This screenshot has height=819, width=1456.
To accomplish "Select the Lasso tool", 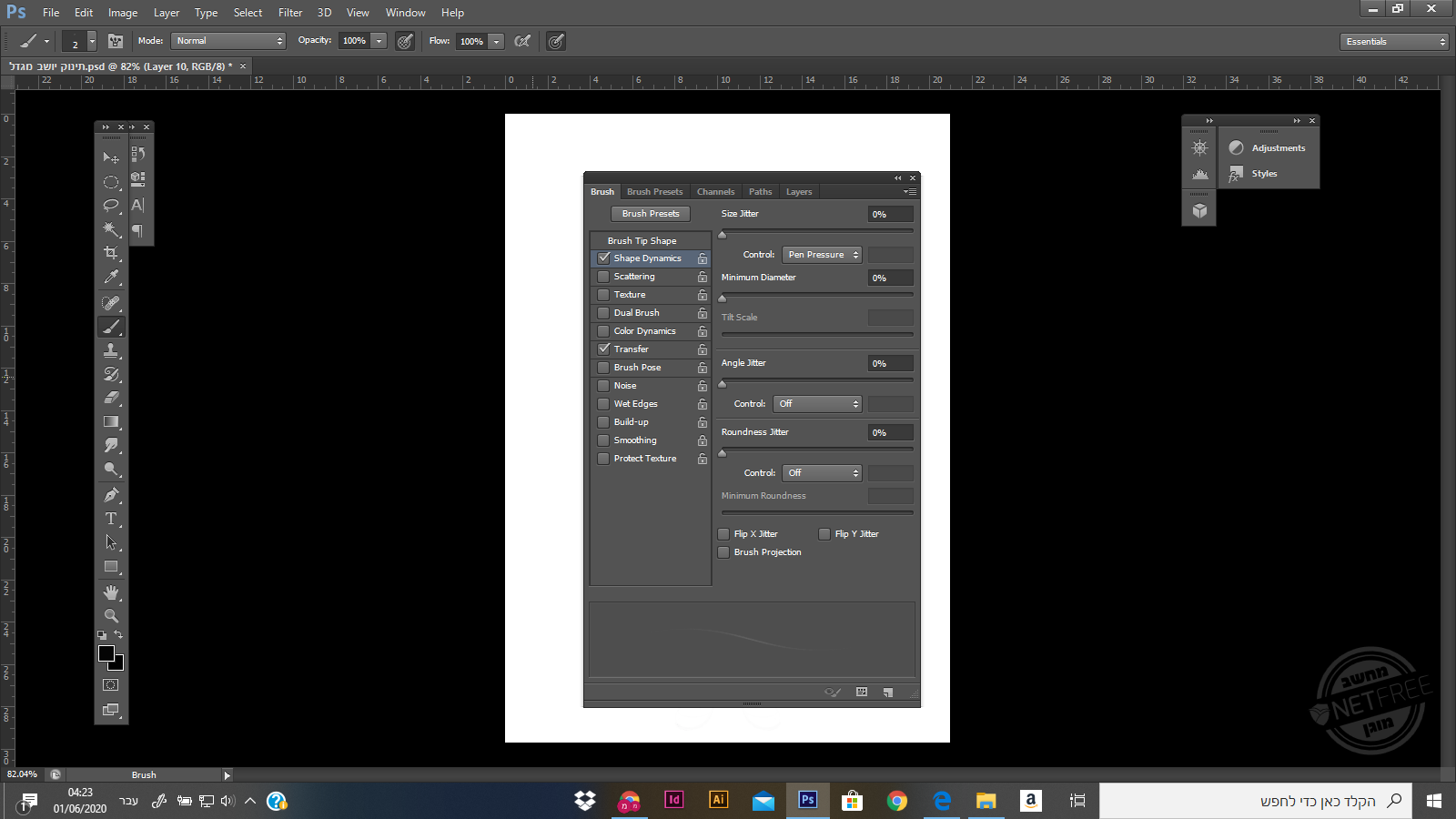I will click(111, 206).
